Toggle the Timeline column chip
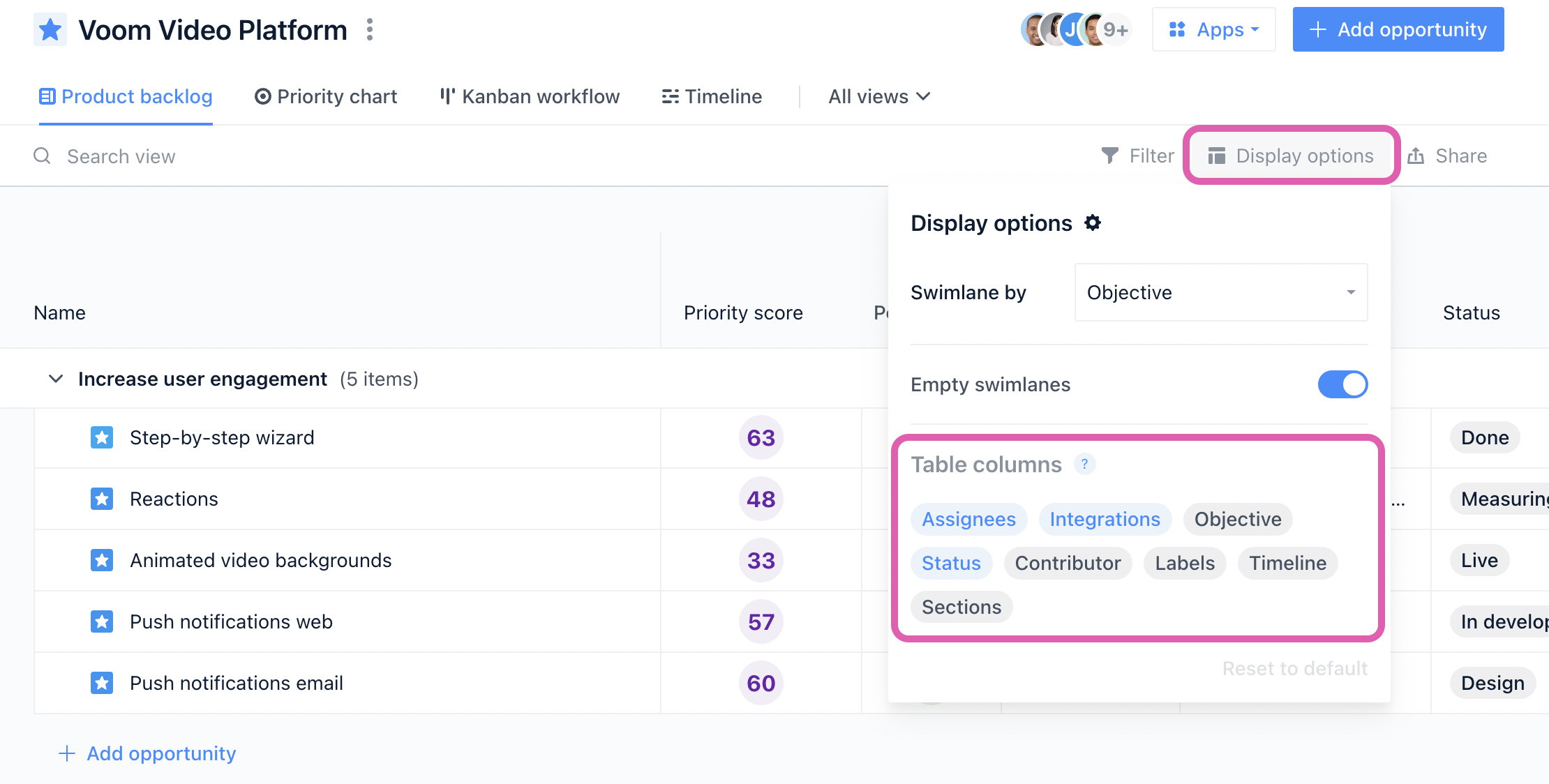This screenshot has height=784, width=1549. click(x=1287, y=563)
